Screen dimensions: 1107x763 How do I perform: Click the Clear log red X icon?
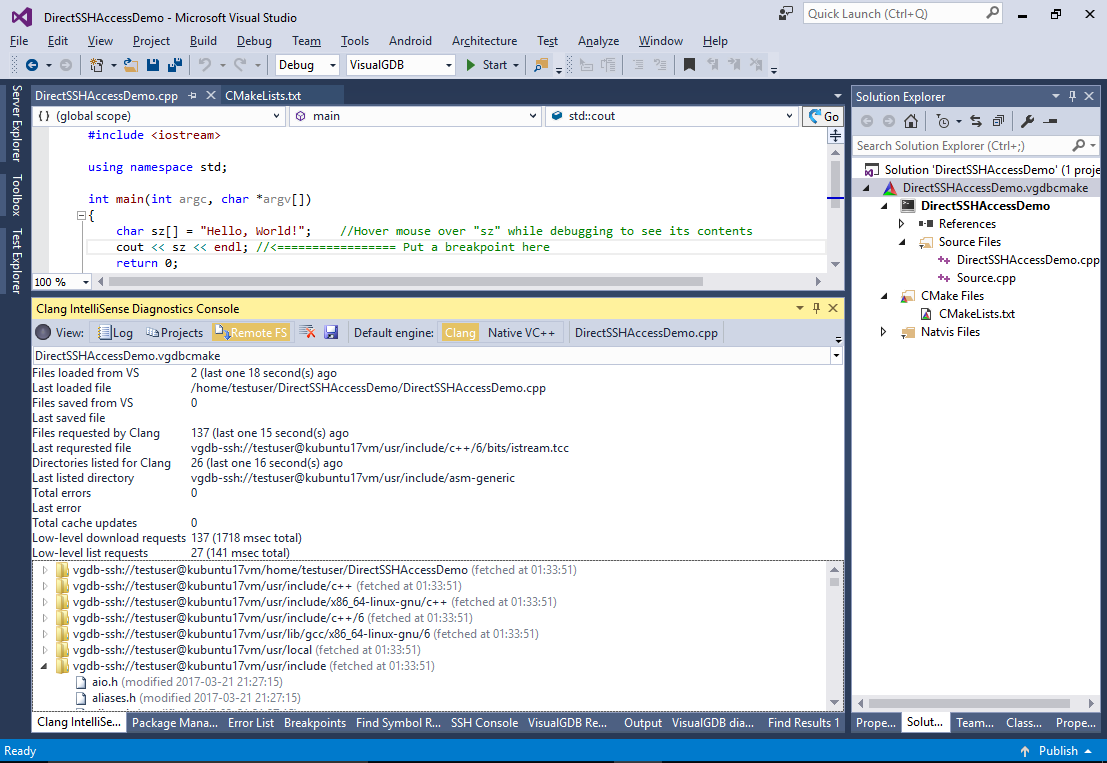tap(307, 332)
